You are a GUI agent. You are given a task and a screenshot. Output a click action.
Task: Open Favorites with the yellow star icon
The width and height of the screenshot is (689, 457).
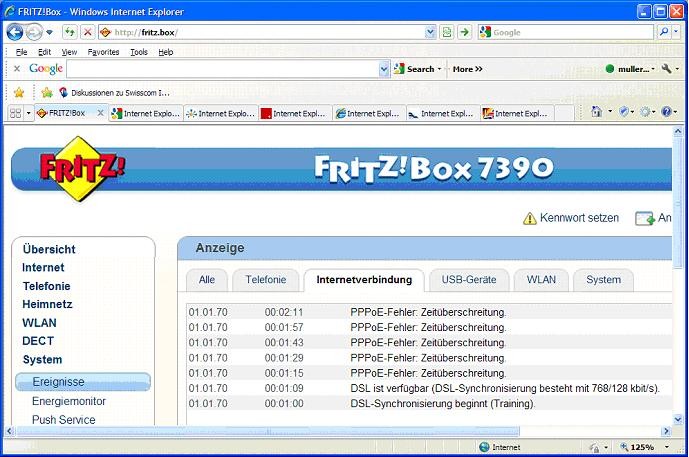click(x=18, y=92)
